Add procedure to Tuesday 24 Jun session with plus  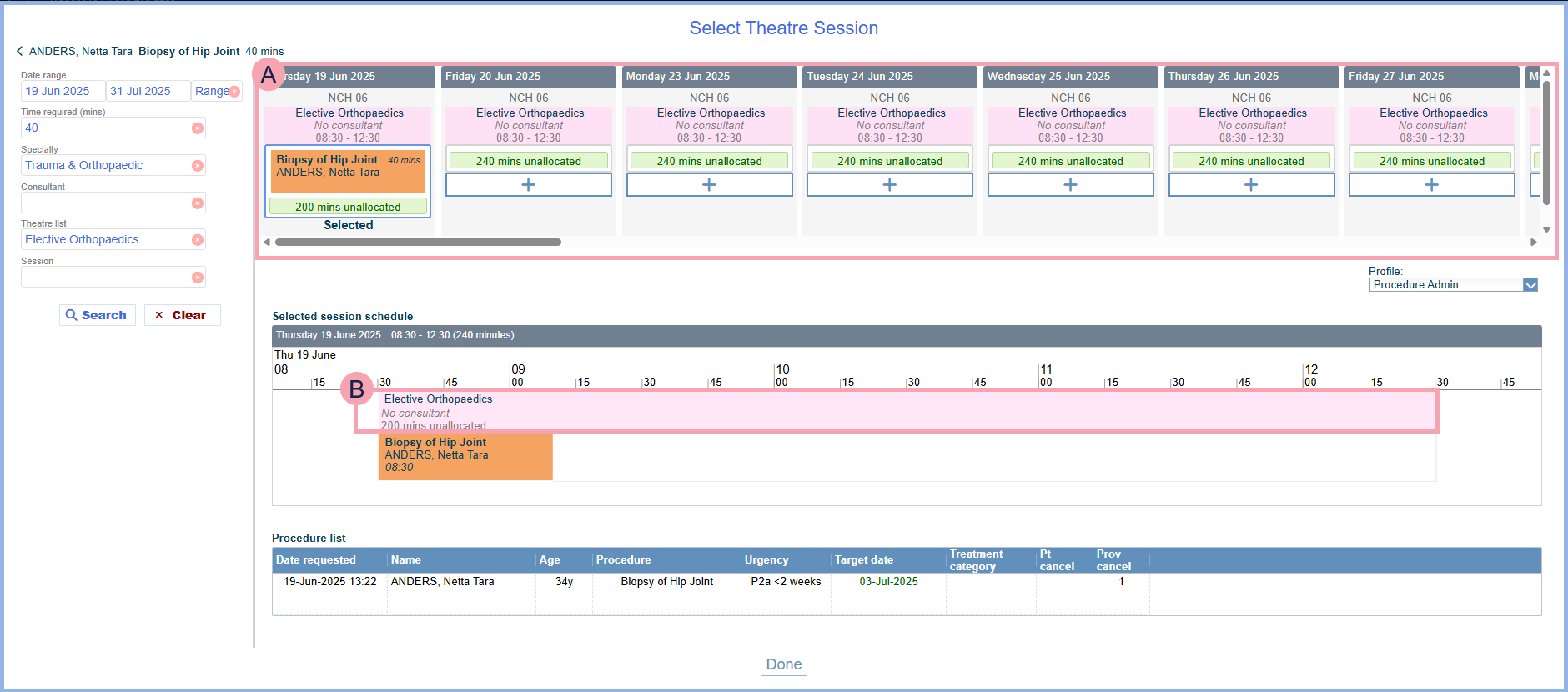[889, 185]
